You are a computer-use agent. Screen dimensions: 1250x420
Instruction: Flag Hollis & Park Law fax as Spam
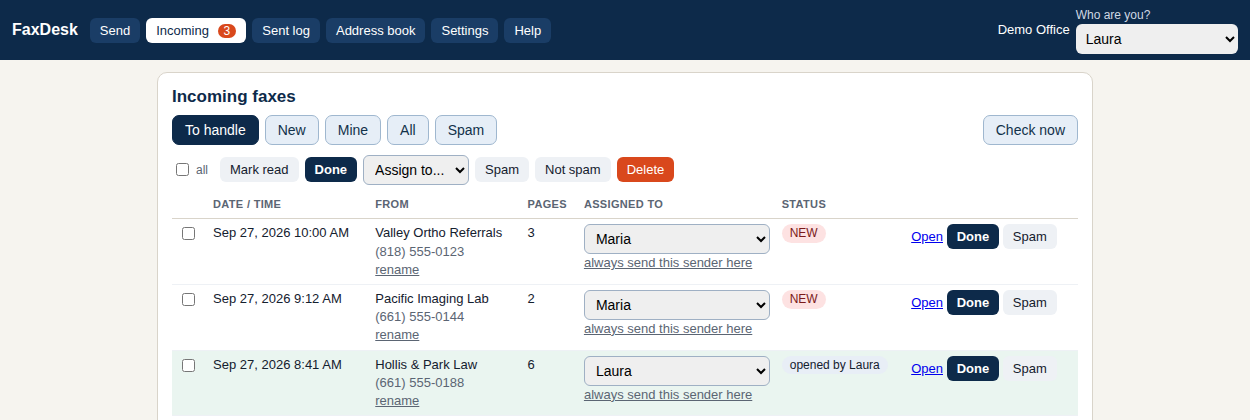pos(1030,369)
